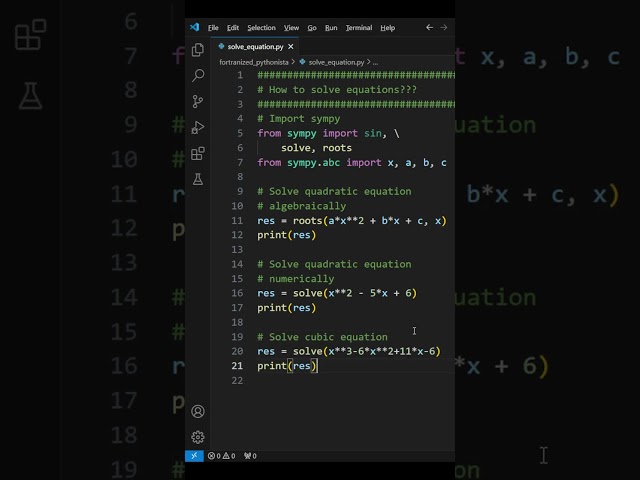
Task: Close the solve_equation.py tab
Action: pyautogui.click(x=291, y=47)
